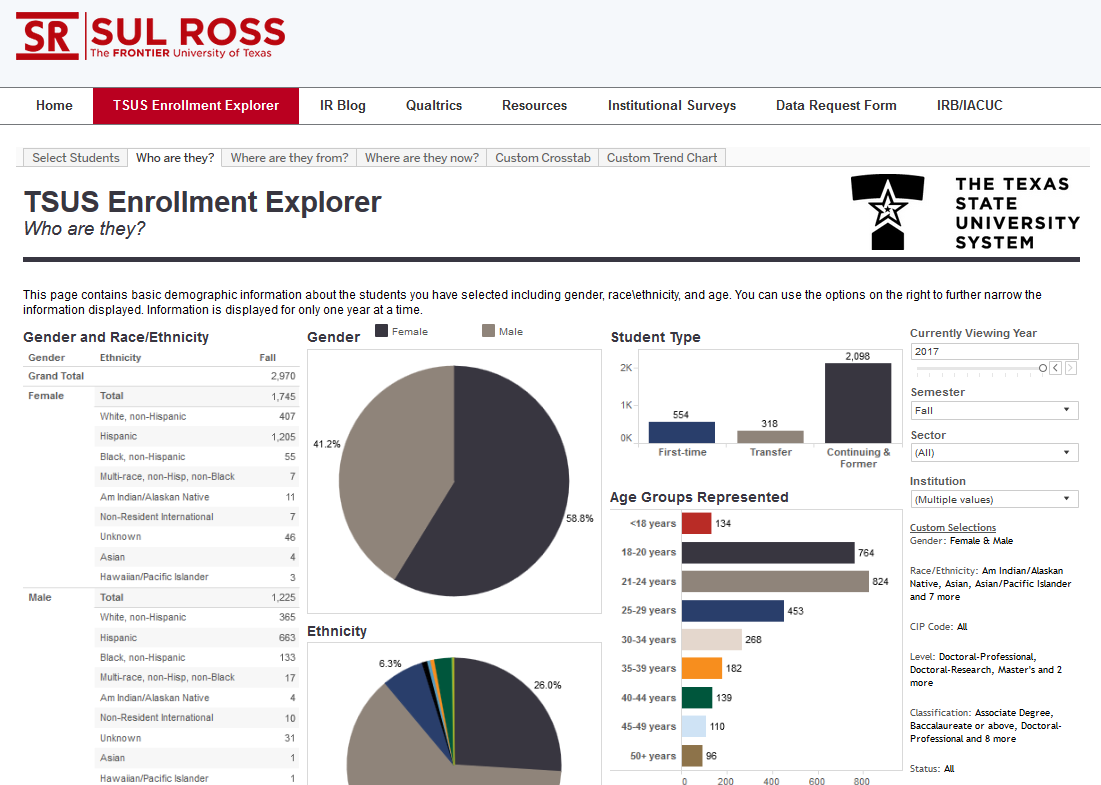1101x785 pixels.
Task: Click the Male Black, non-Hispanic value 133
Action: pos(287,658)
